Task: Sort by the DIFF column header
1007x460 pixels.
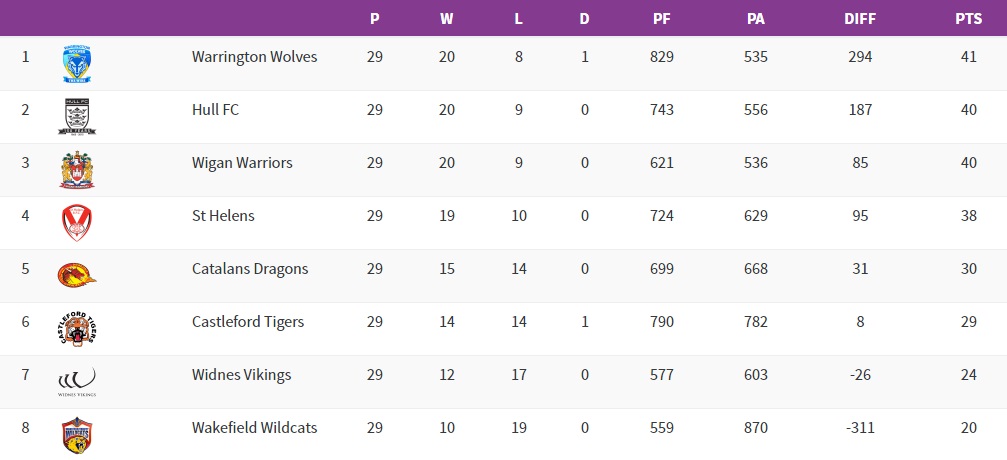Action: click(859, 18)
